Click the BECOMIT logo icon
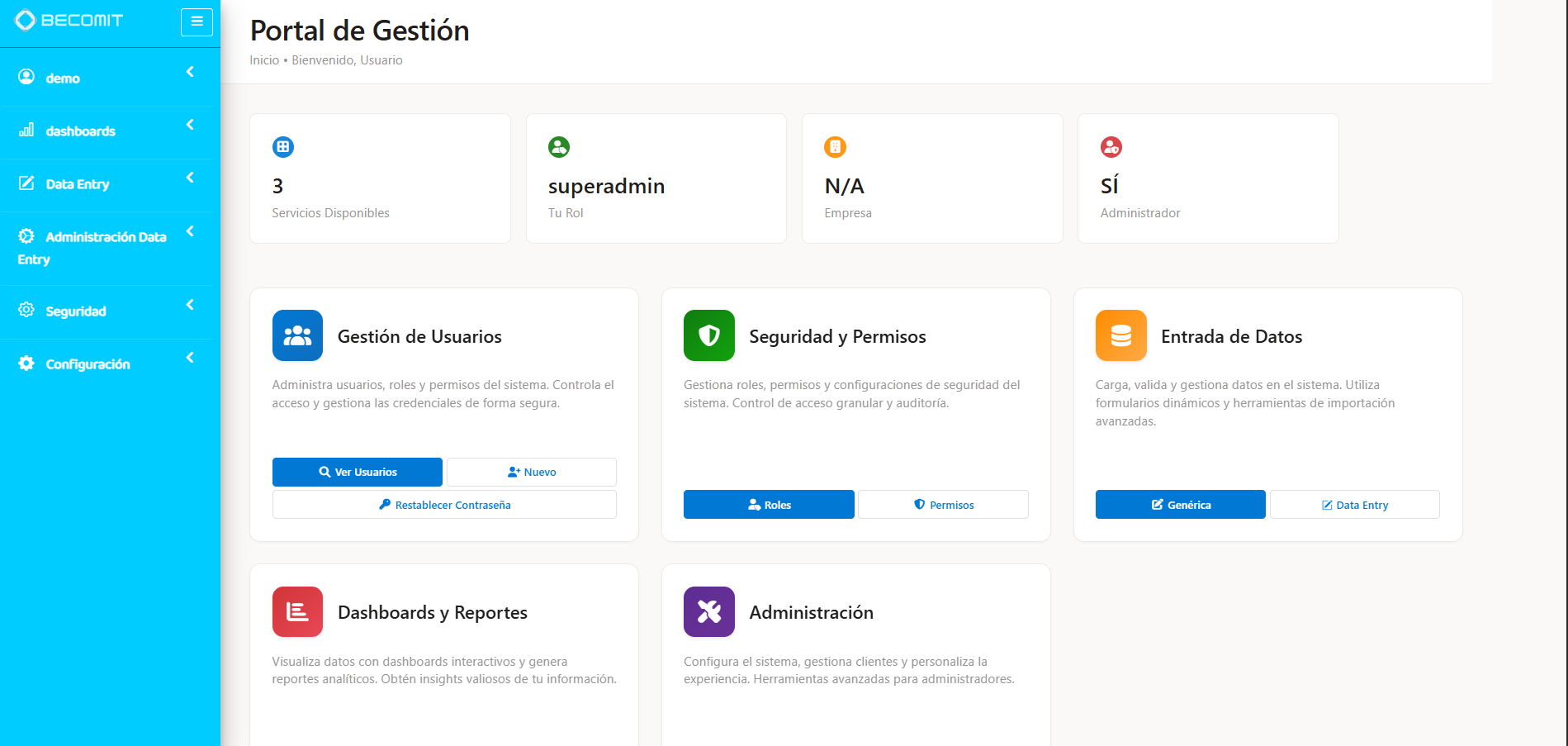Viewport: 1568px width, 746px height. 26,19
